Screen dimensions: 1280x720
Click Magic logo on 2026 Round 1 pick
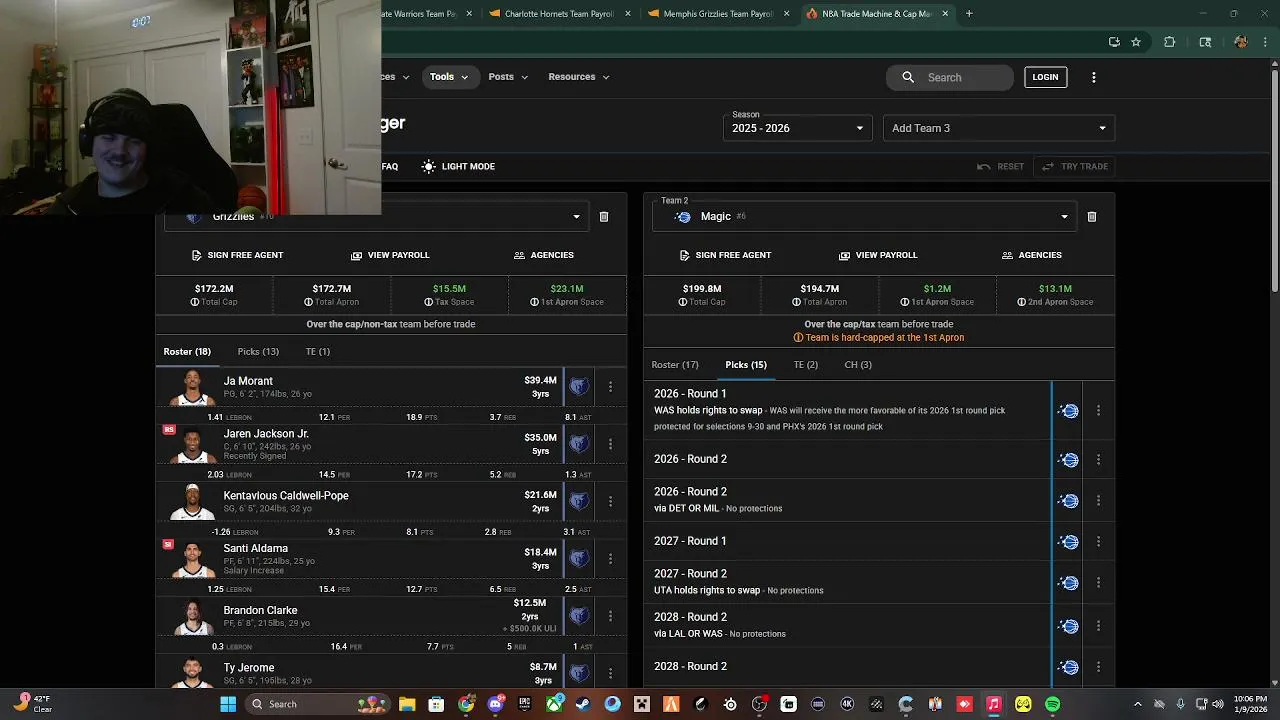click(1069, 411)
